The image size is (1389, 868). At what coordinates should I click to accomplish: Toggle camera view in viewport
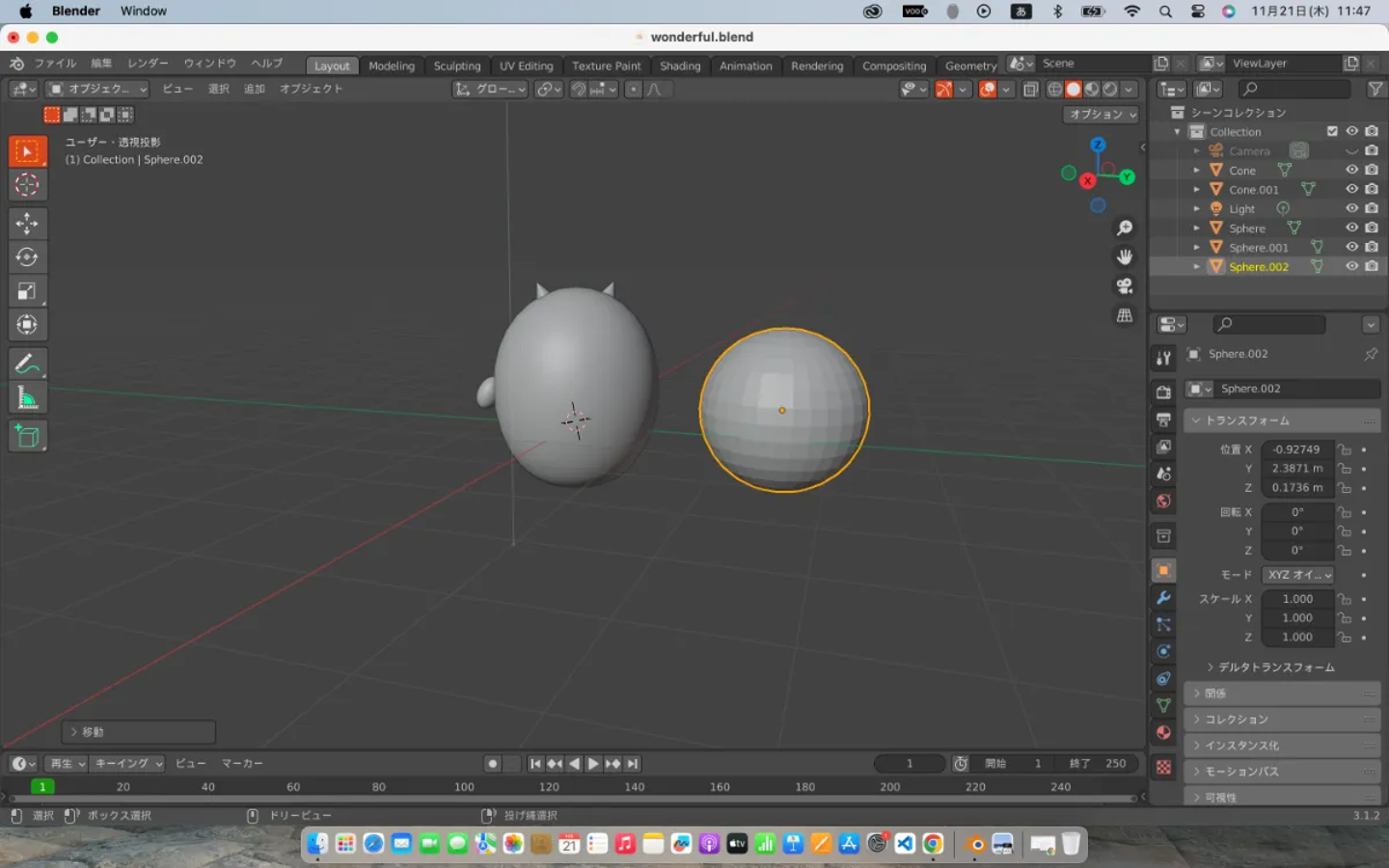(x=1125, y=286)
